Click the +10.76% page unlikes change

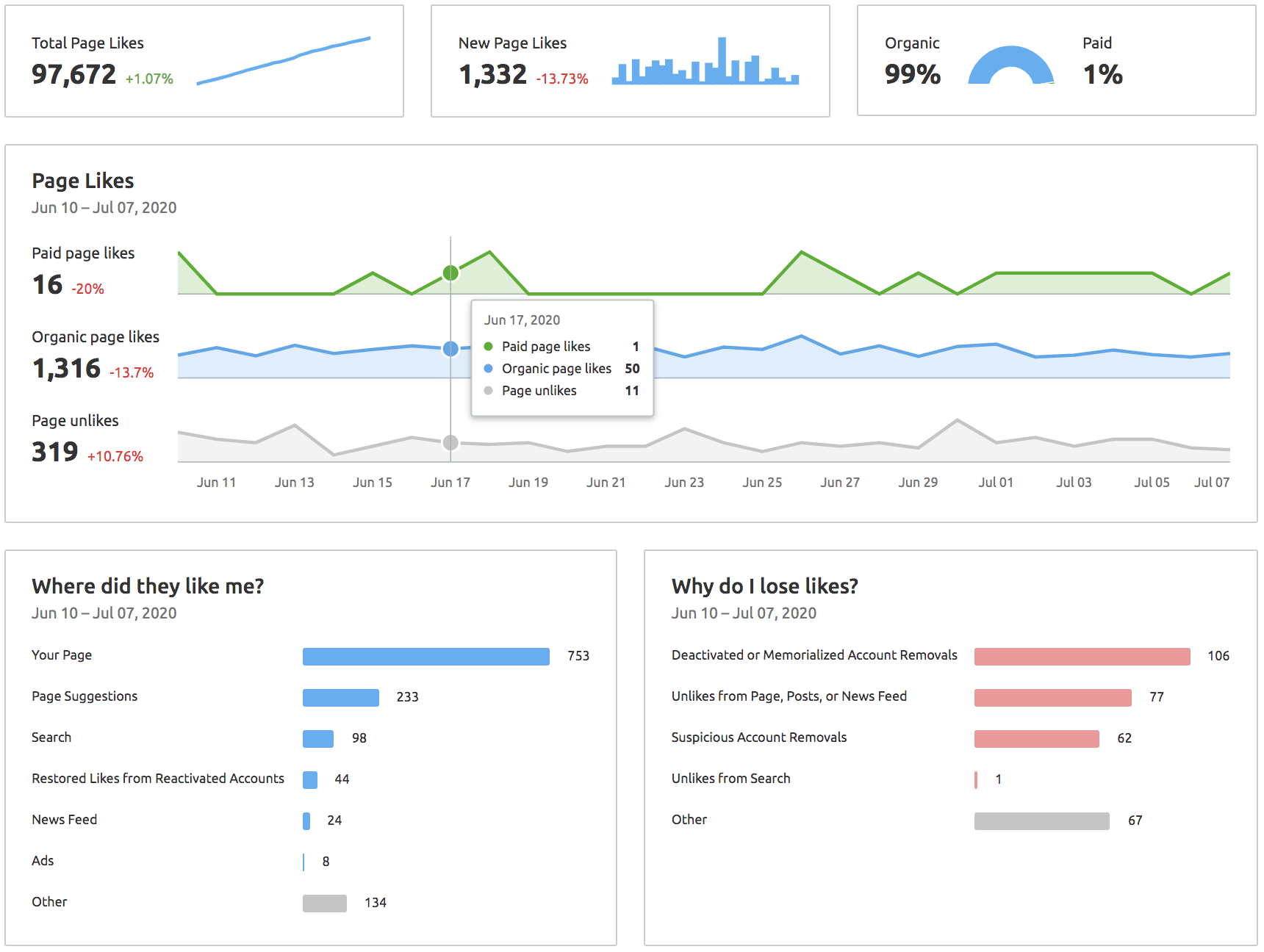[115, 456]
